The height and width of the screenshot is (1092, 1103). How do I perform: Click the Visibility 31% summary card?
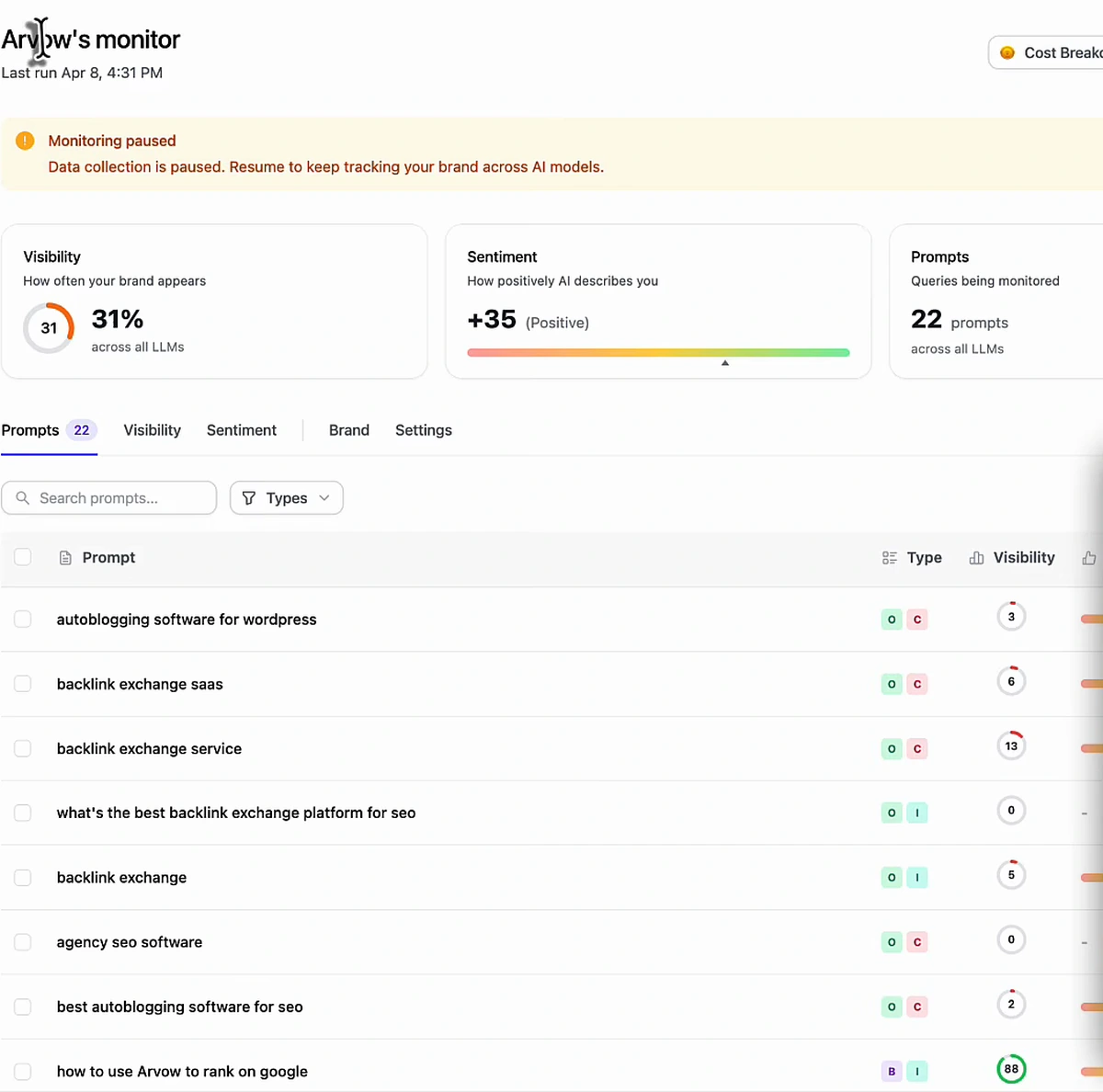pos(214,301)
